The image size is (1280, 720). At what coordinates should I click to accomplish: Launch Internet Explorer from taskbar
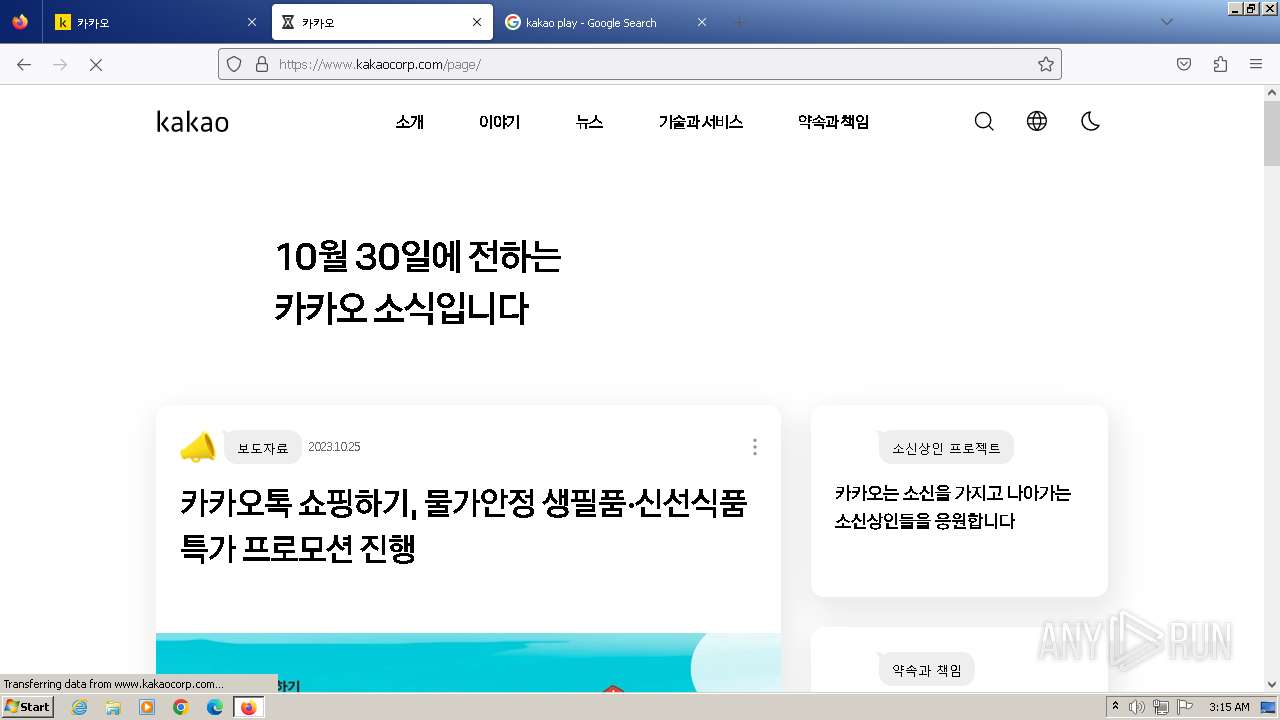(79, 707)
